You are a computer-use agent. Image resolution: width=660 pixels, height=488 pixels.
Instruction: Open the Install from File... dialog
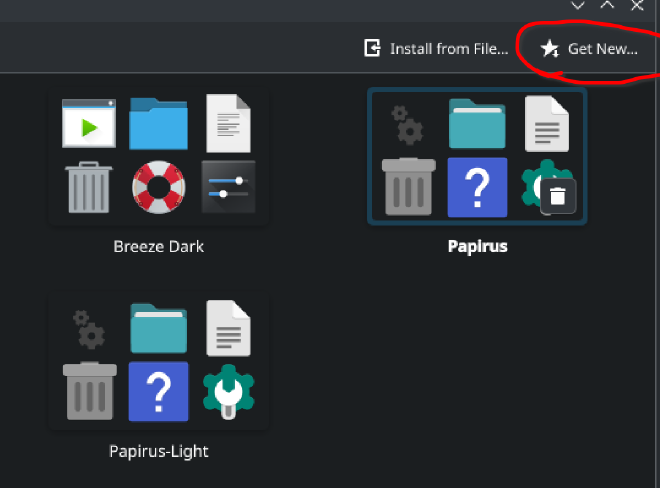[x=436, y=48]
